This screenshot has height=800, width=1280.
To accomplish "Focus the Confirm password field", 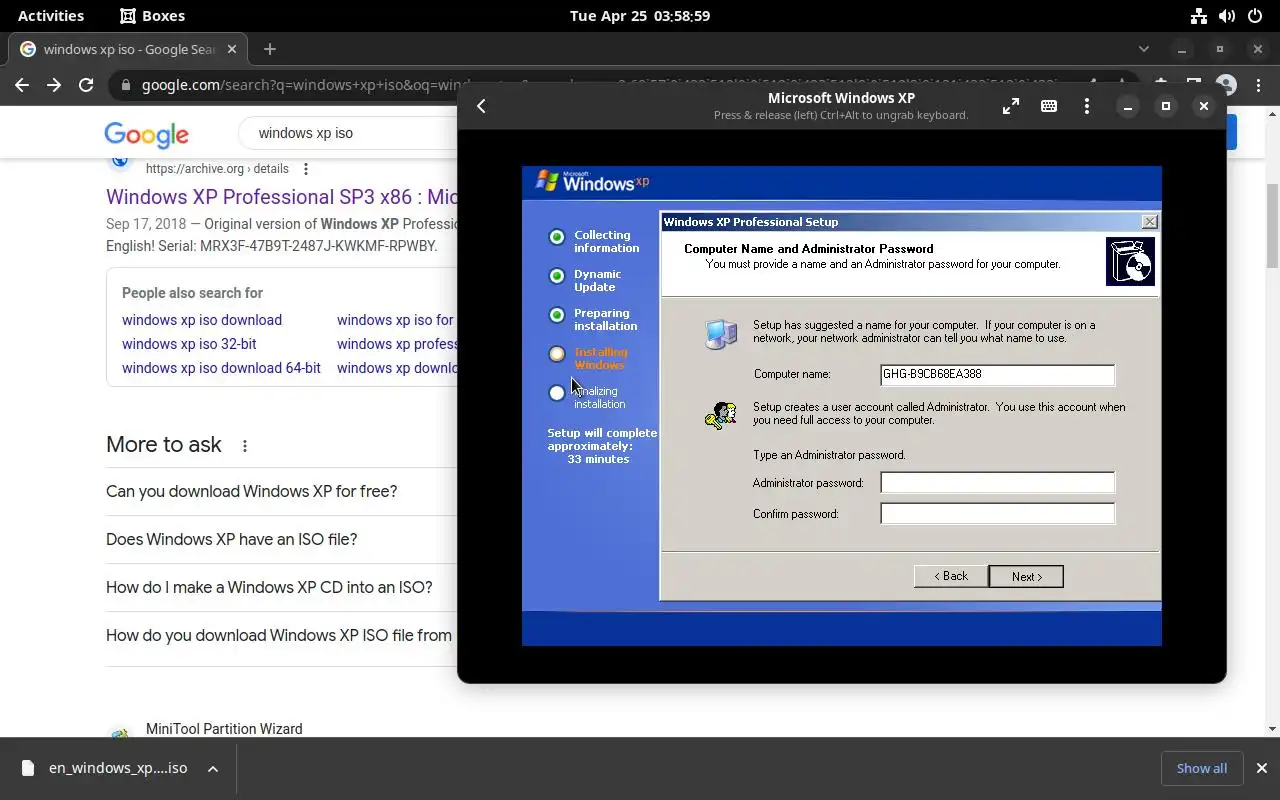I will pyautogui.click(x=997, y=514).
